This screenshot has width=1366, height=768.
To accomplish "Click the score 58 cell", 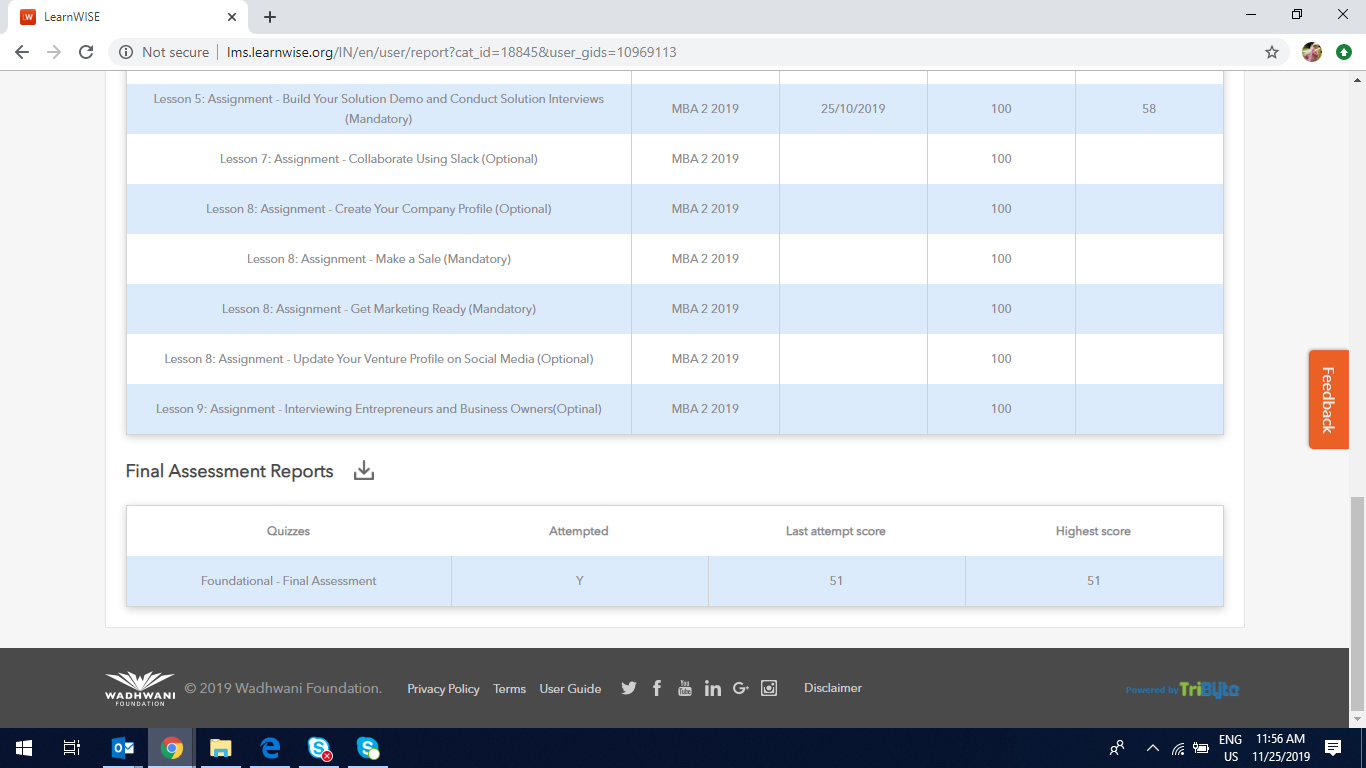I will 1149,109.
